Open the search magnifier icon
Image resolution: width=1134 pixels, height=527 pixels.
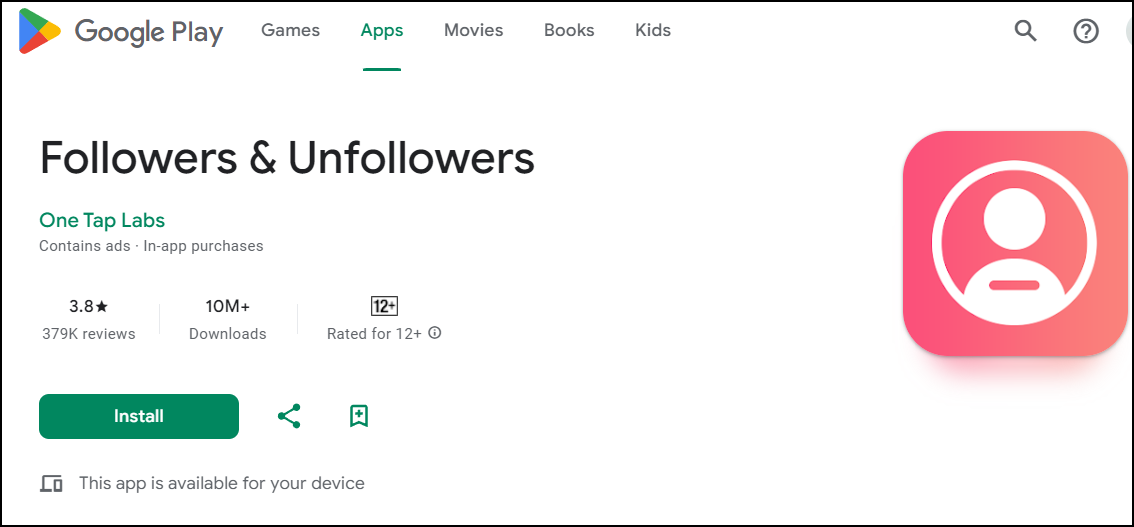[1026, 30]
